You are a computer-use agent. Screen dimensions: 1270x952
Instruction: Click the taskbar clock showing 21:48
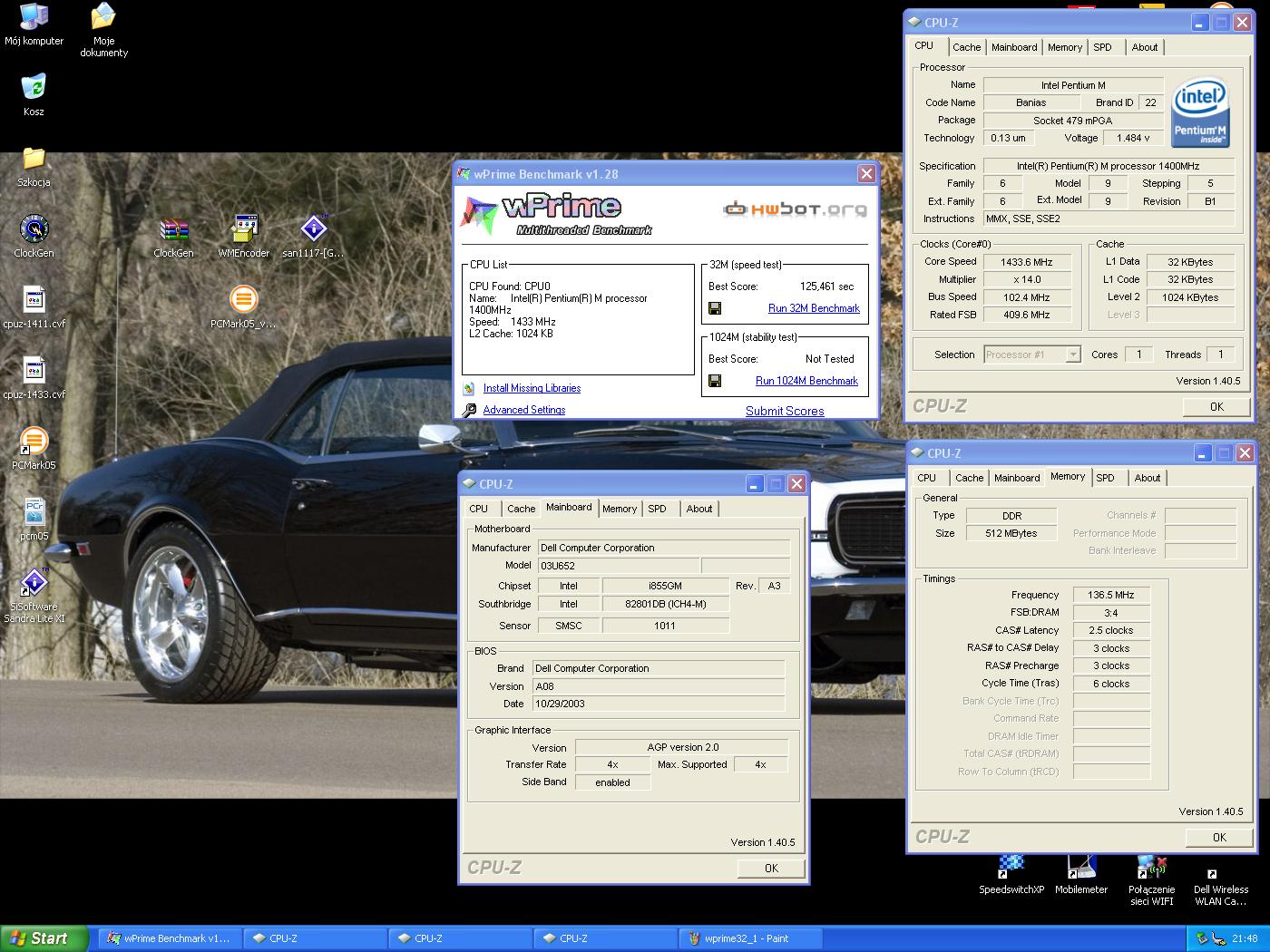tap(1245, 938)
